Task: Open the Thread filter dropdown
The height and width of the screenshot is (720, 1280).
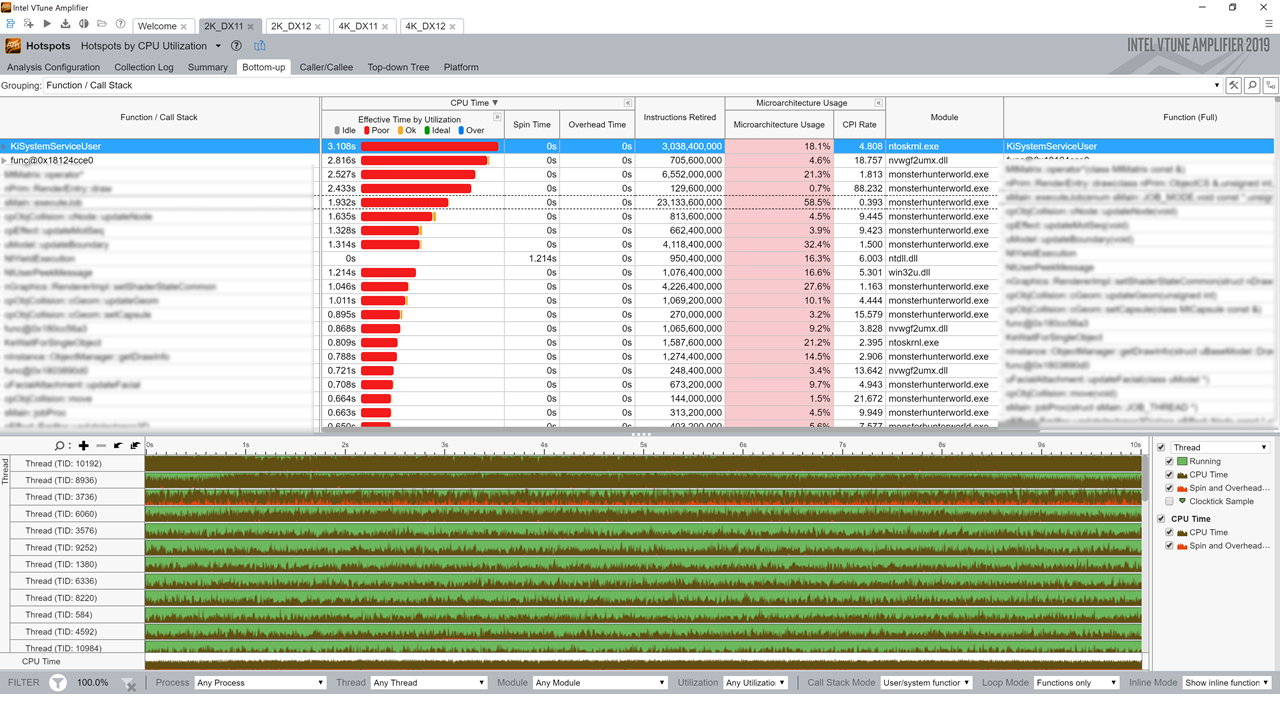Action: tap(429, 683)
